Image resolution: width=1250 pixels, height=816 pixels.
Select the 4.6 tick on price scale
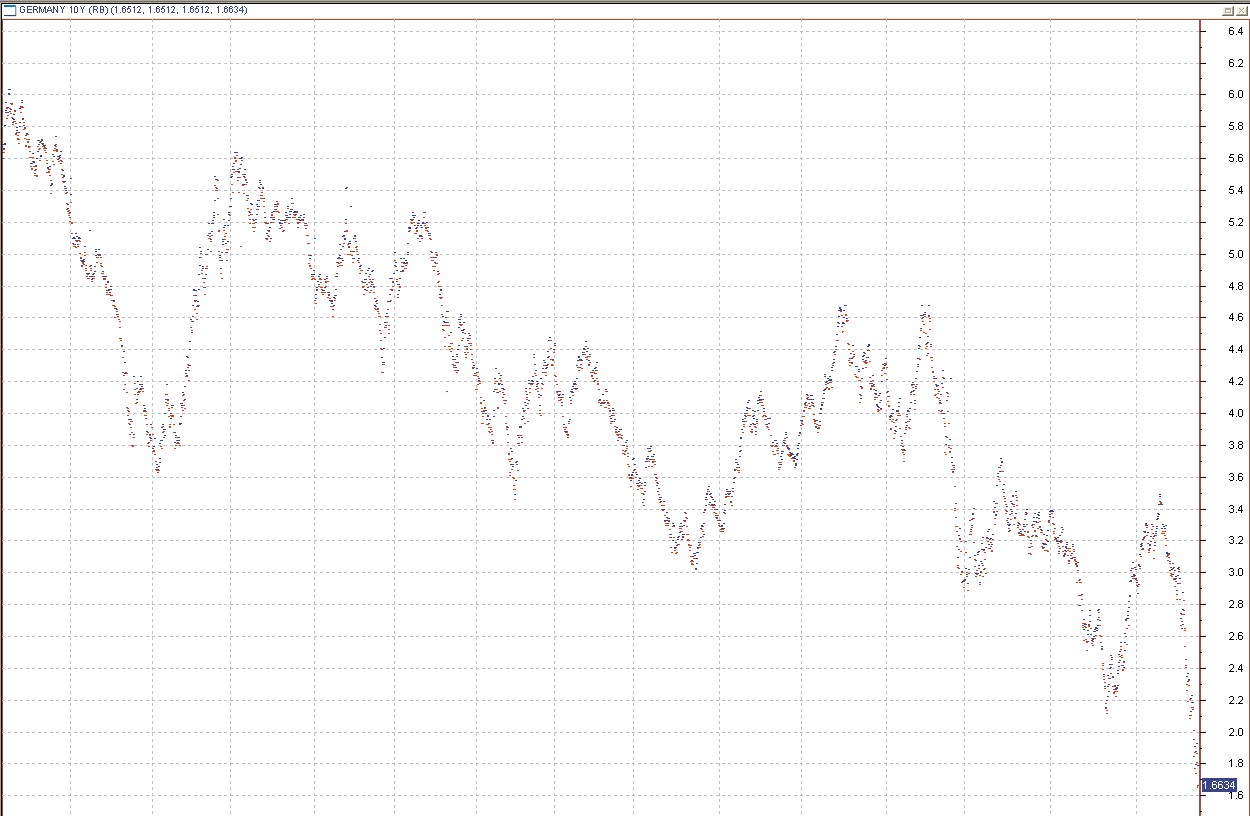[1235, 318]
